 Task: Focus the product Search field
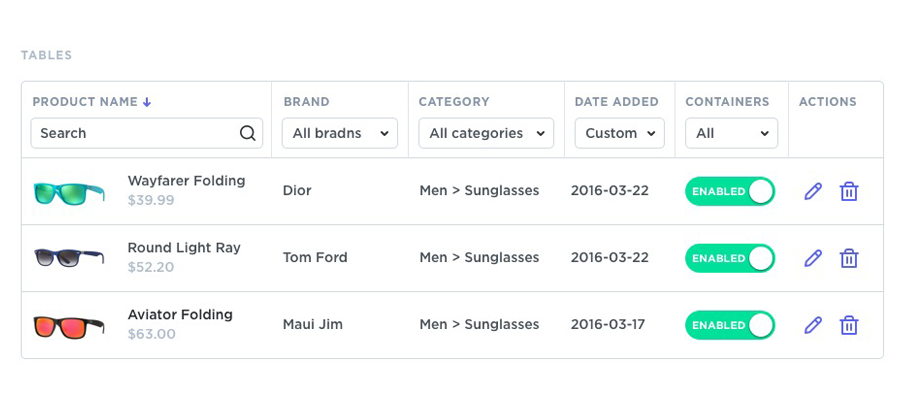(x=135, y=133)
